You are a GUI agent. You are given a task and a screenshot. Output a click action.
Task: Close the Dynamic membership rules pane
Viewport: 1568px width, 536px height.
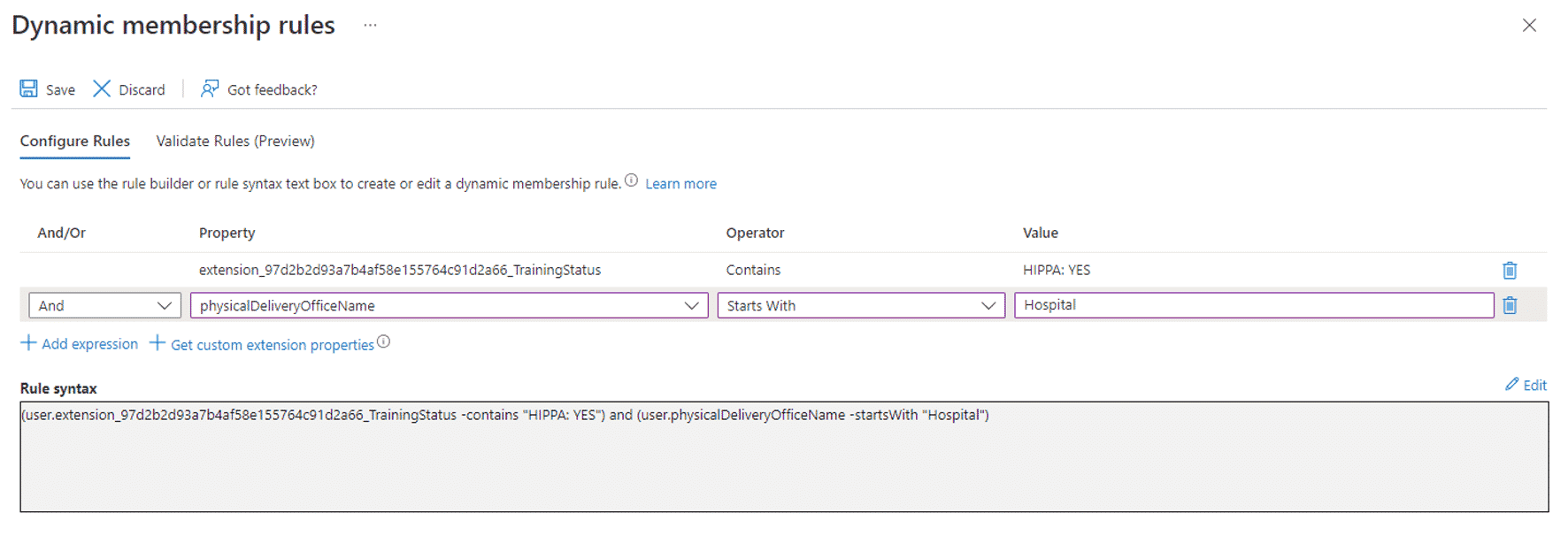(x=1529, y=26)
